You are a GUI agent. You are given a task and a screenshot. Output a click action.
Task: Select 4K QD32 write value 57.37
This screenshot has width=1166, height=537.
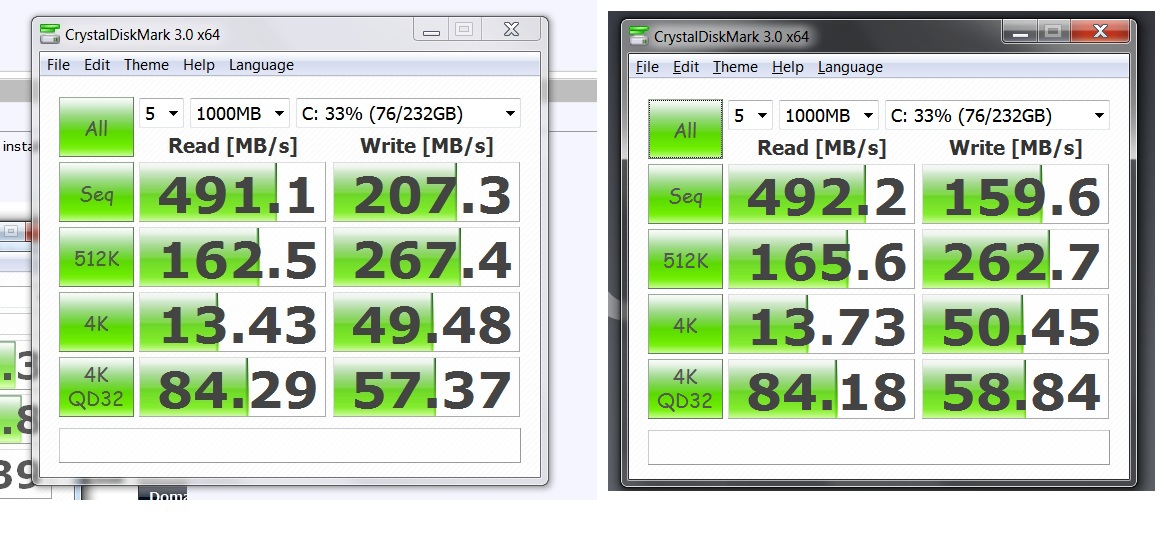click(426, 387)
